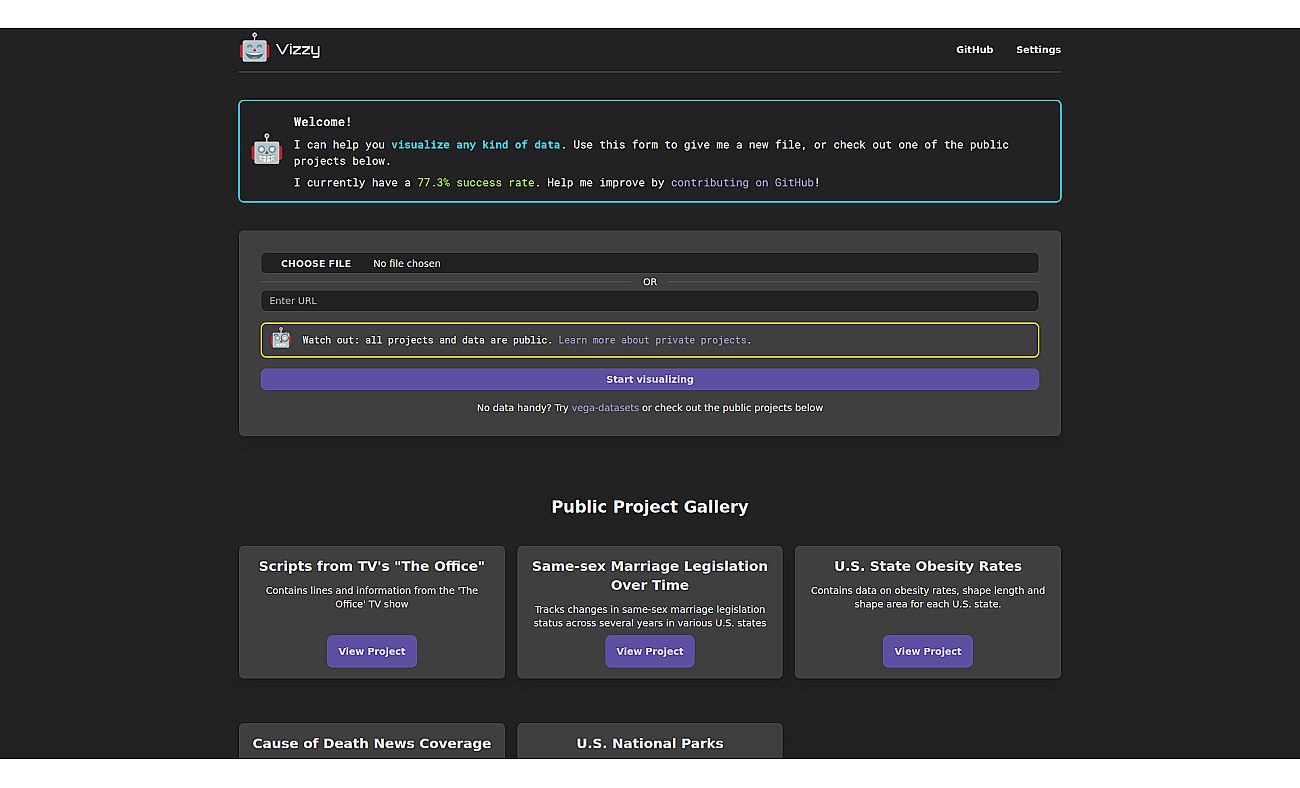Click the same-sex marriage description text

650,616
